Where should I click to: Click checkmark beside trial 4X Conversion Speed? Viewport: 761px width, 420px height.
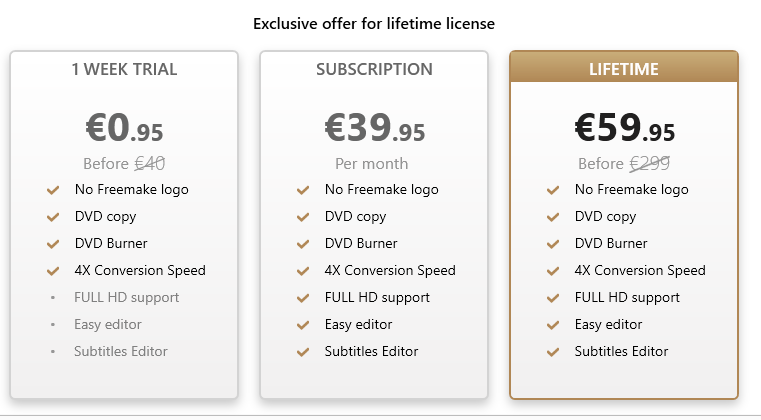53,270
